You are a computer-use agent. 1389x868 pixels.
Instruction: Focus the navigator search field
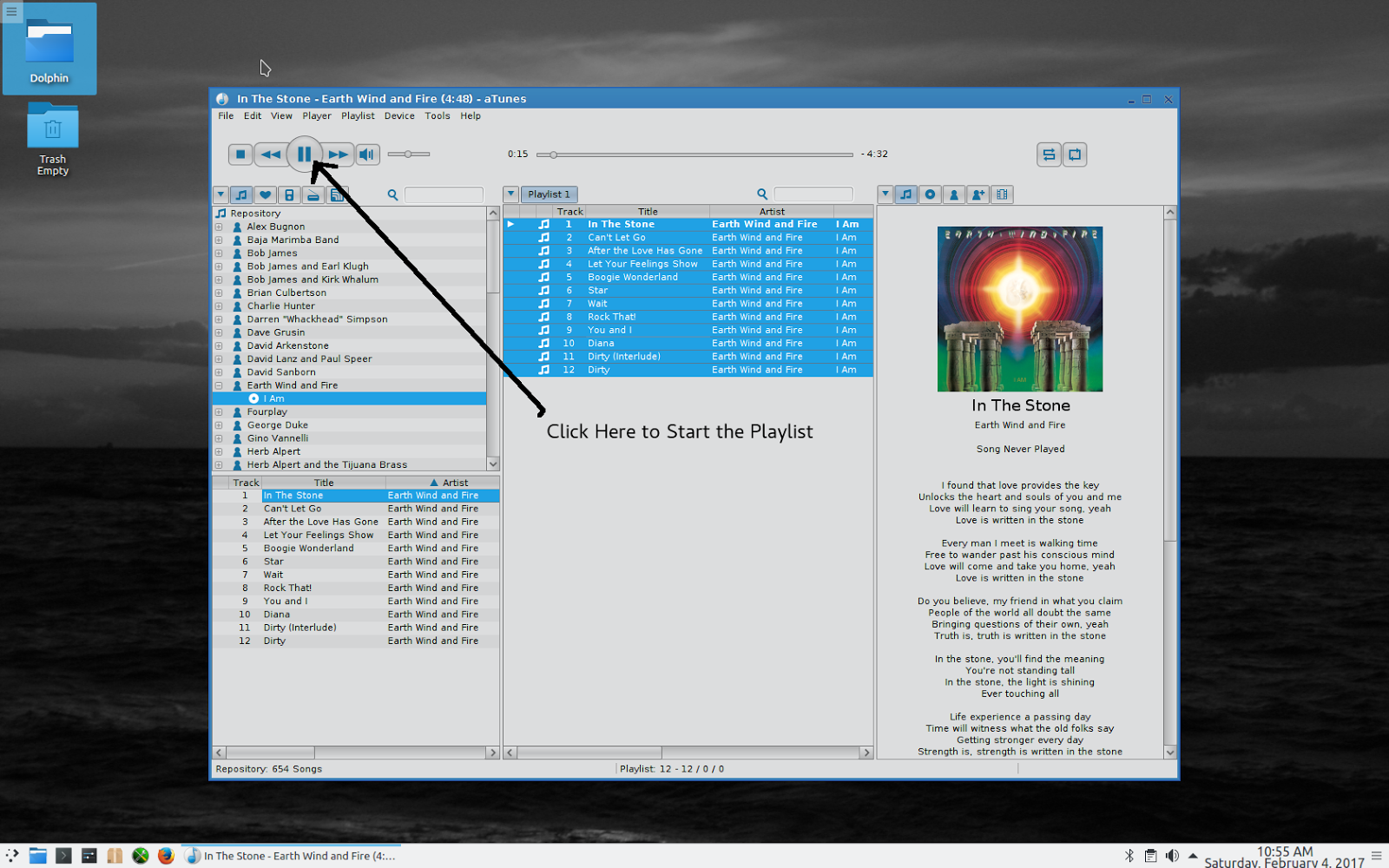[444, 194]
